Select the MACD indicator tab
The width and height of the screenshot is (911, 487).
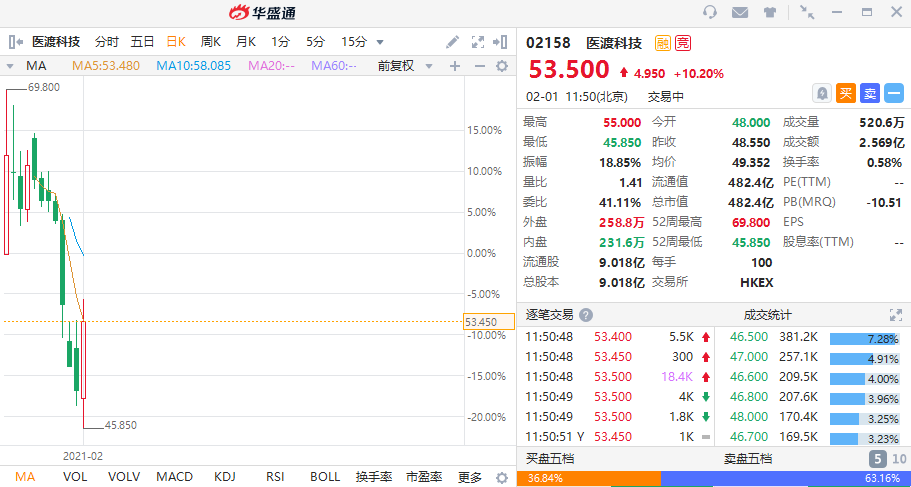tap(174, 477)
